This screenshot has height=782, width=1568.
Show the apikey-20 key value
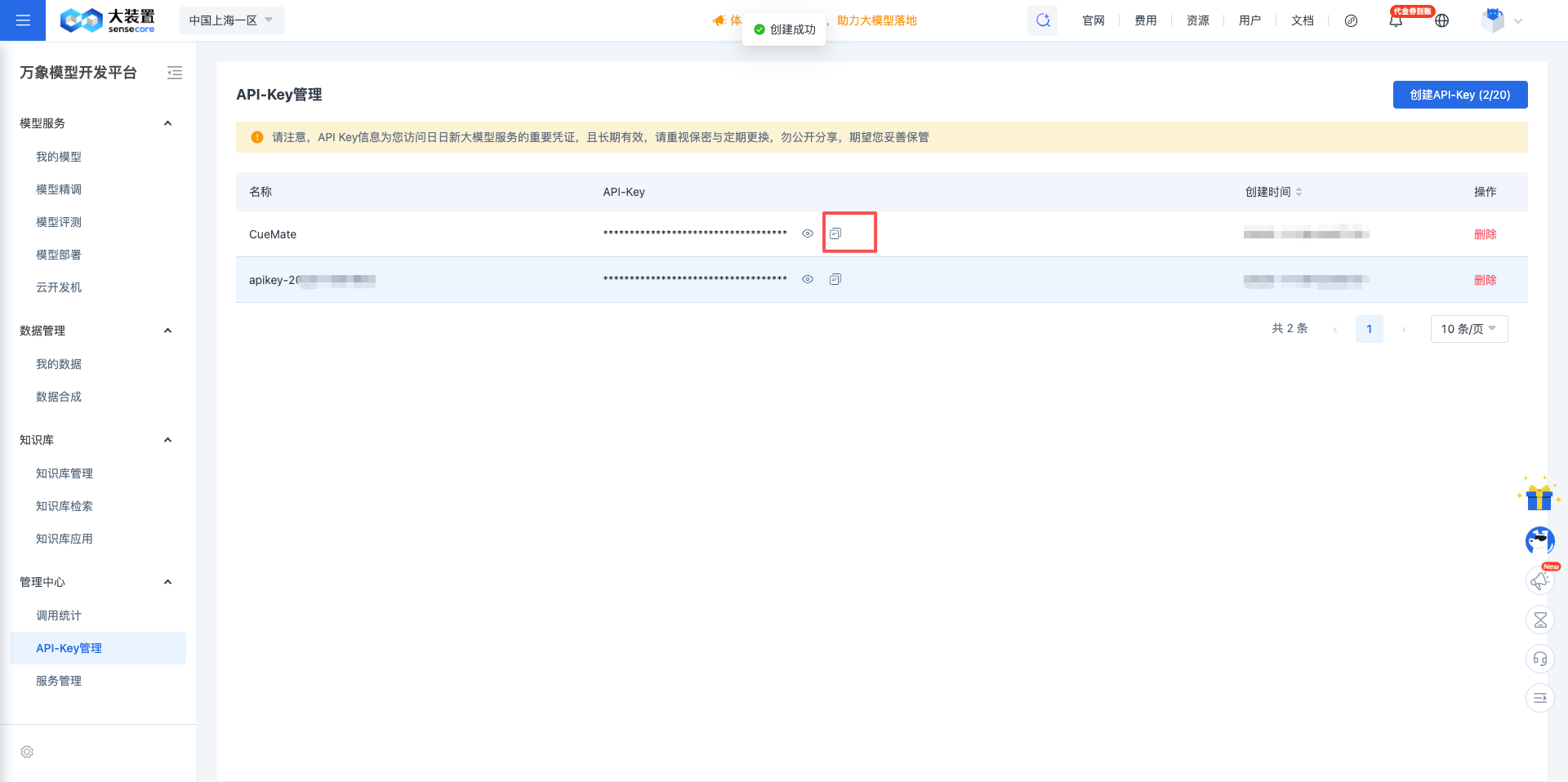(807, 278)
